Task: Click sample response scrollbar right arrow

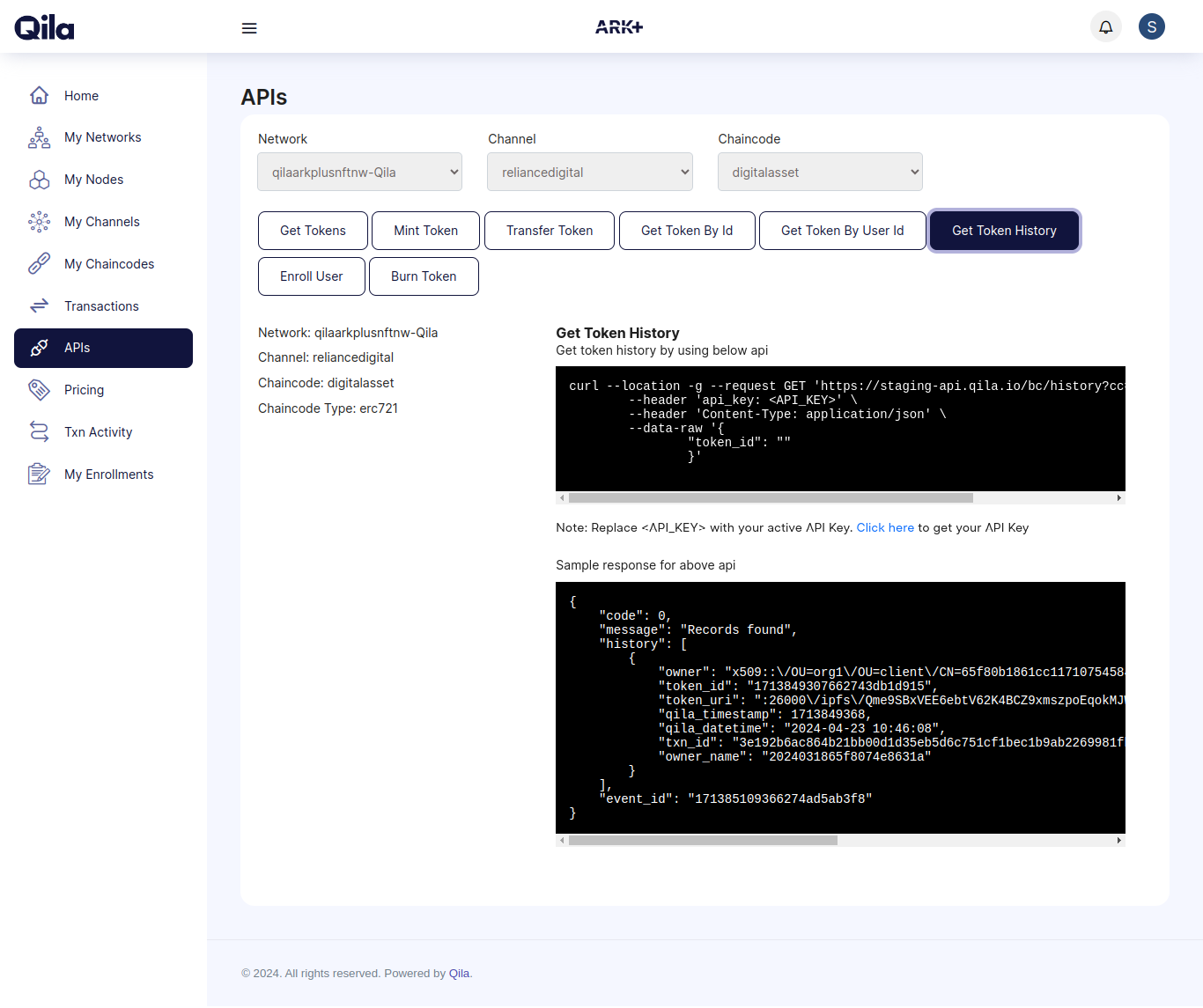Action: [x=1118, y=841]
